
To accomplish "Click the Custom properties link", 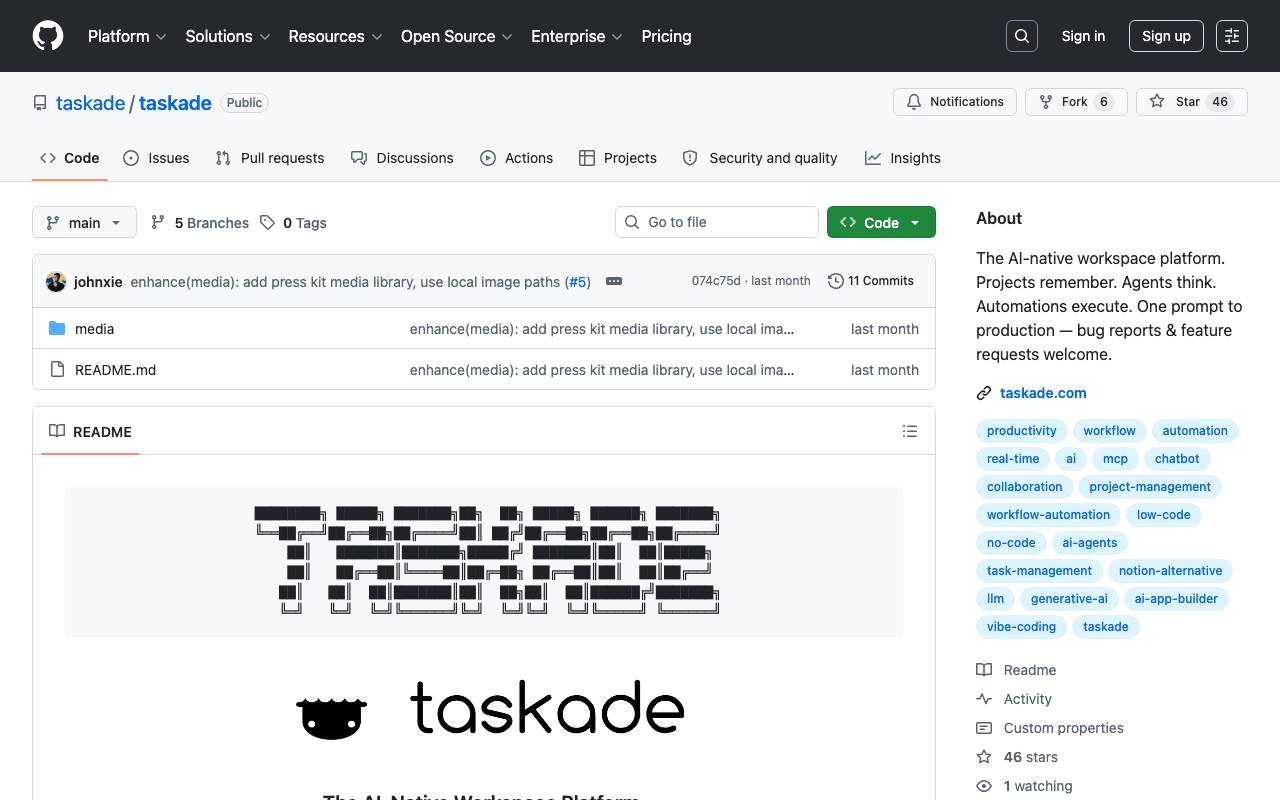I will pos(1063,728).
